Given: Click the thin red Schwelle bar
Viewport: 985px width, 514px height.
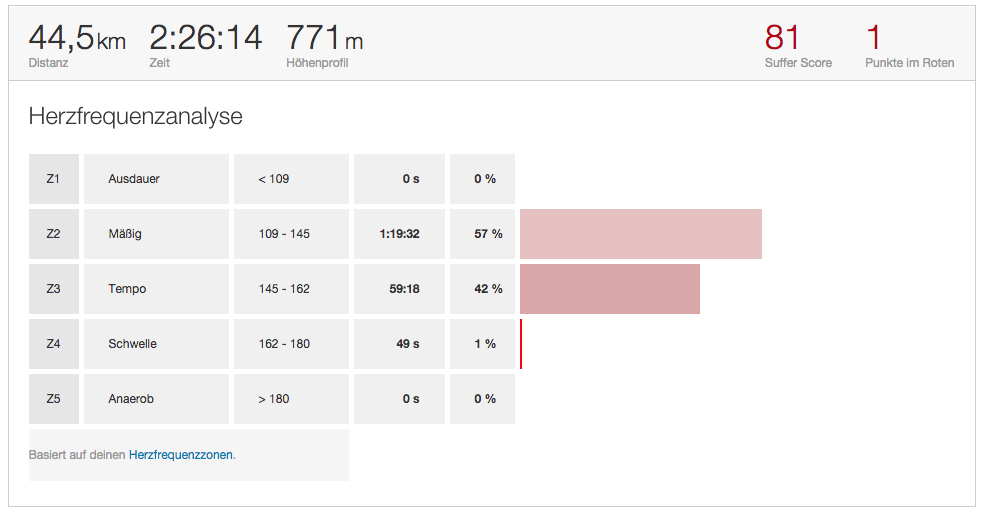Looking at the screenshot, I should click(x=521, y=344).
